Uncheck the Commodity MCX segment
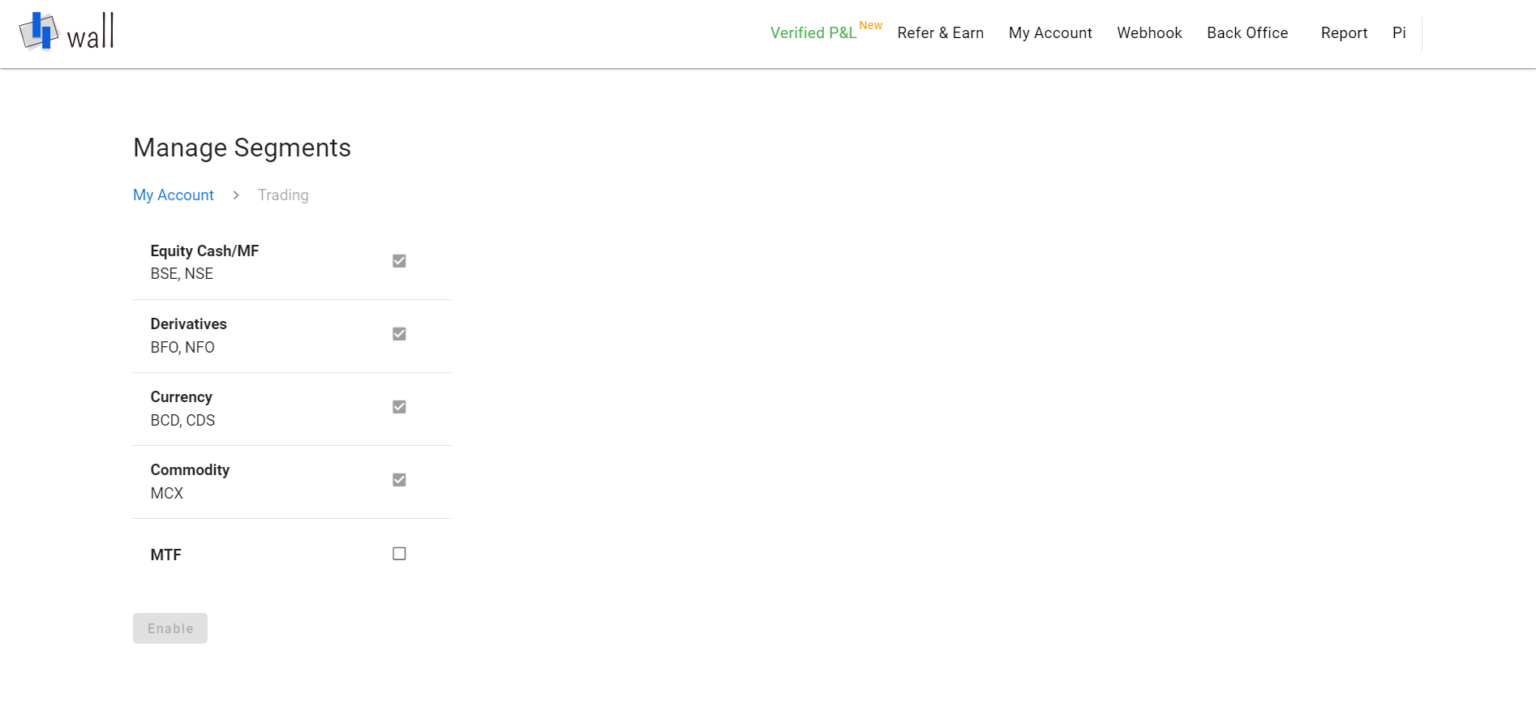This screenshot has width=1536, height=711. (x=399, y=479)
